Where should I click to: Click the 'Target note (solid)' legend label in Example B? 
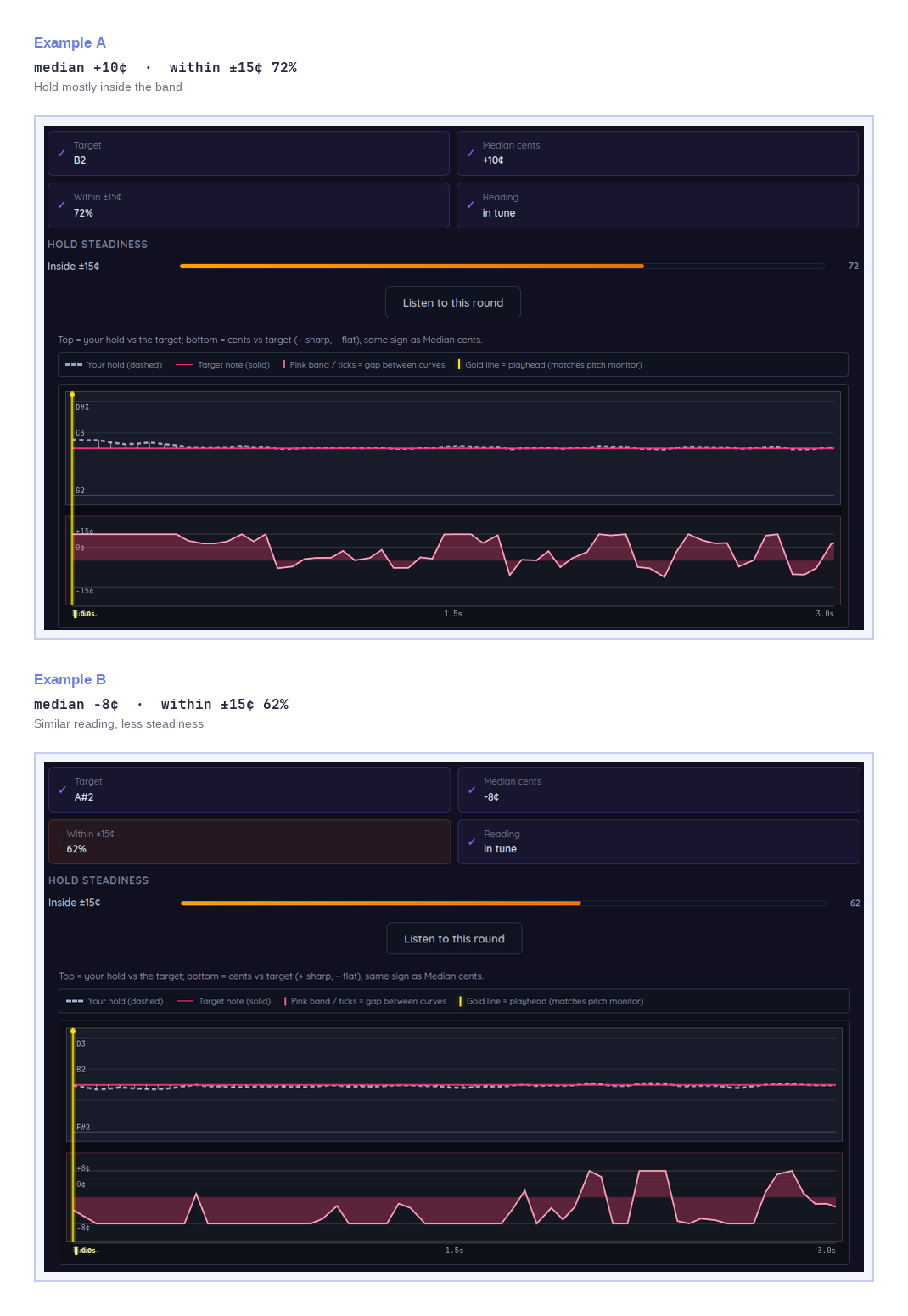point(234,1001)
